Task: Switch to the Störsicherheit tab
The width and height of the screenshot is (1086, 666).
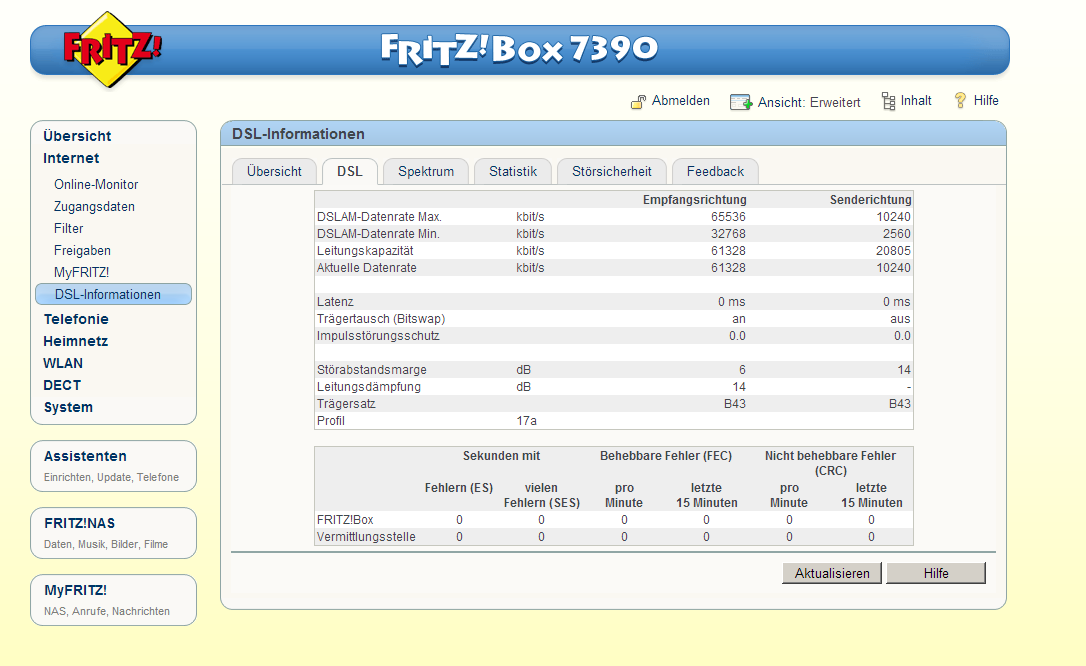Action: (x=612, y=172)
